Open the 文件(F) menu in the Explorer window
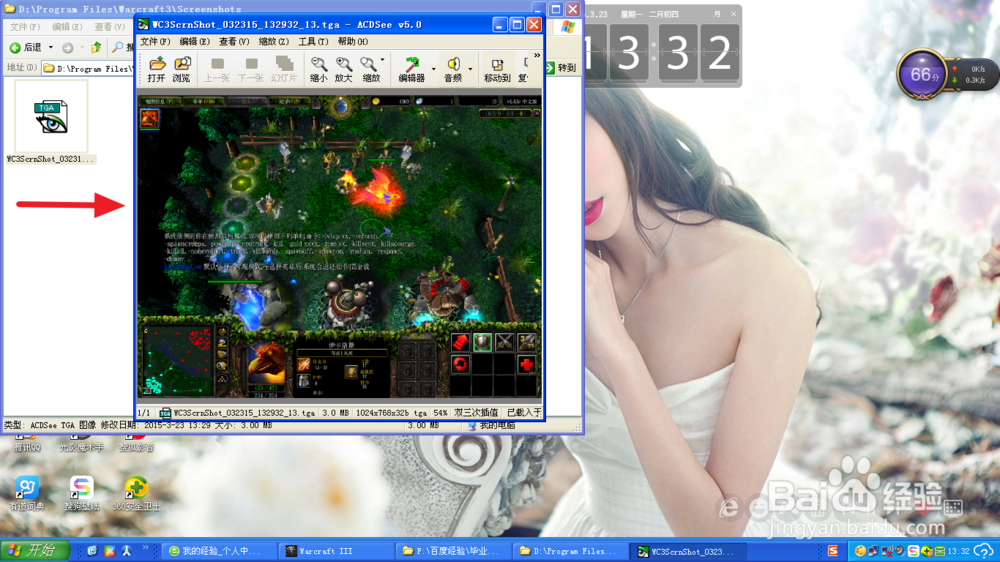The width and height of the screenshot is (1000, 562). pyautogui.click(x=25, y=27)
